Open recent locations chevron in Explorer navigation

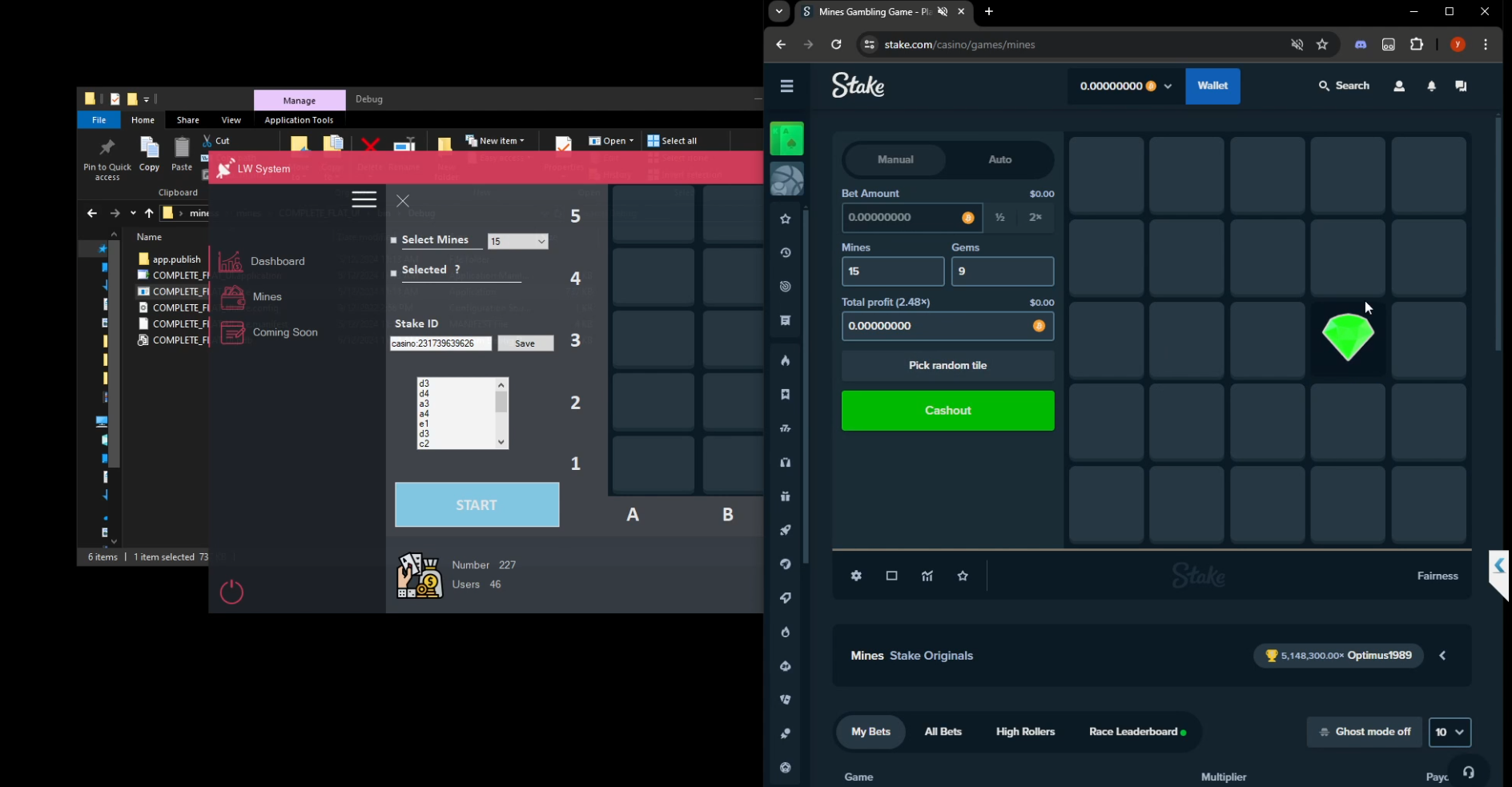click(133, 213)
